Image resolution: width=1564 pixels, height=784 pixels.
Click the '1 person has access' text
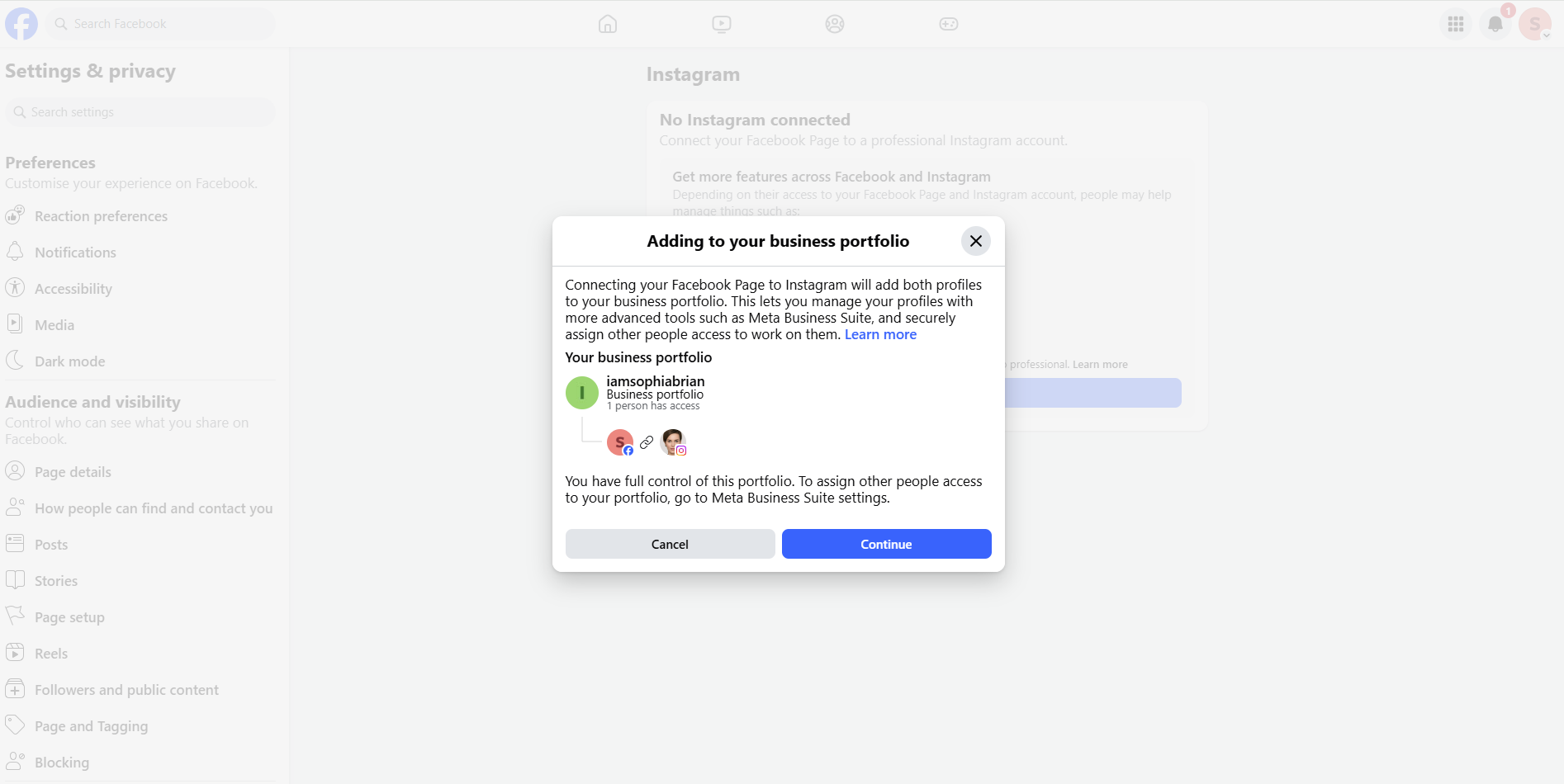click(653, 406)
